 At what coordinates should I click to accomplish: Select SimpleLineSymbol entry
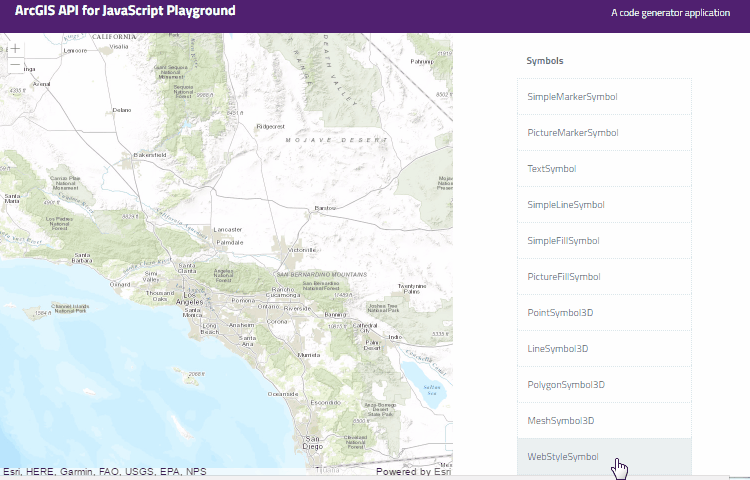(x=604, y=205)
